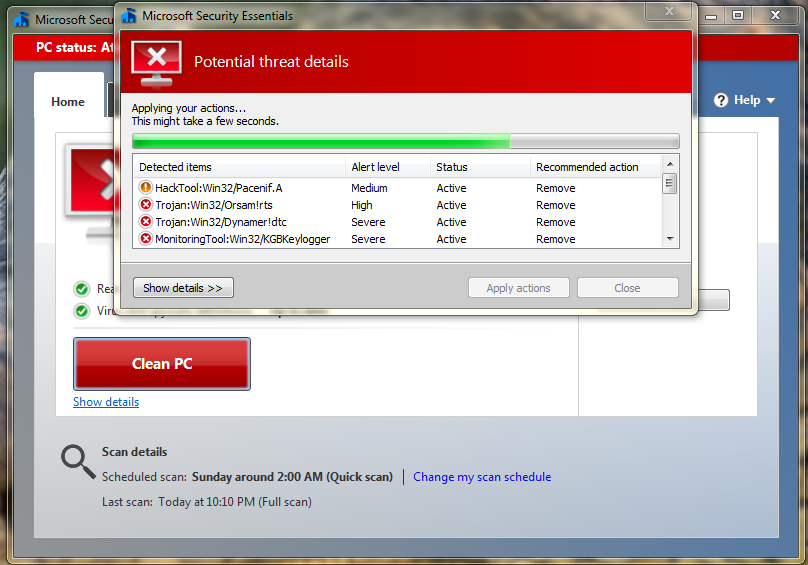808x565 pixels.
Task: Open Change my scan schedule link
Action: pos(482,477)
